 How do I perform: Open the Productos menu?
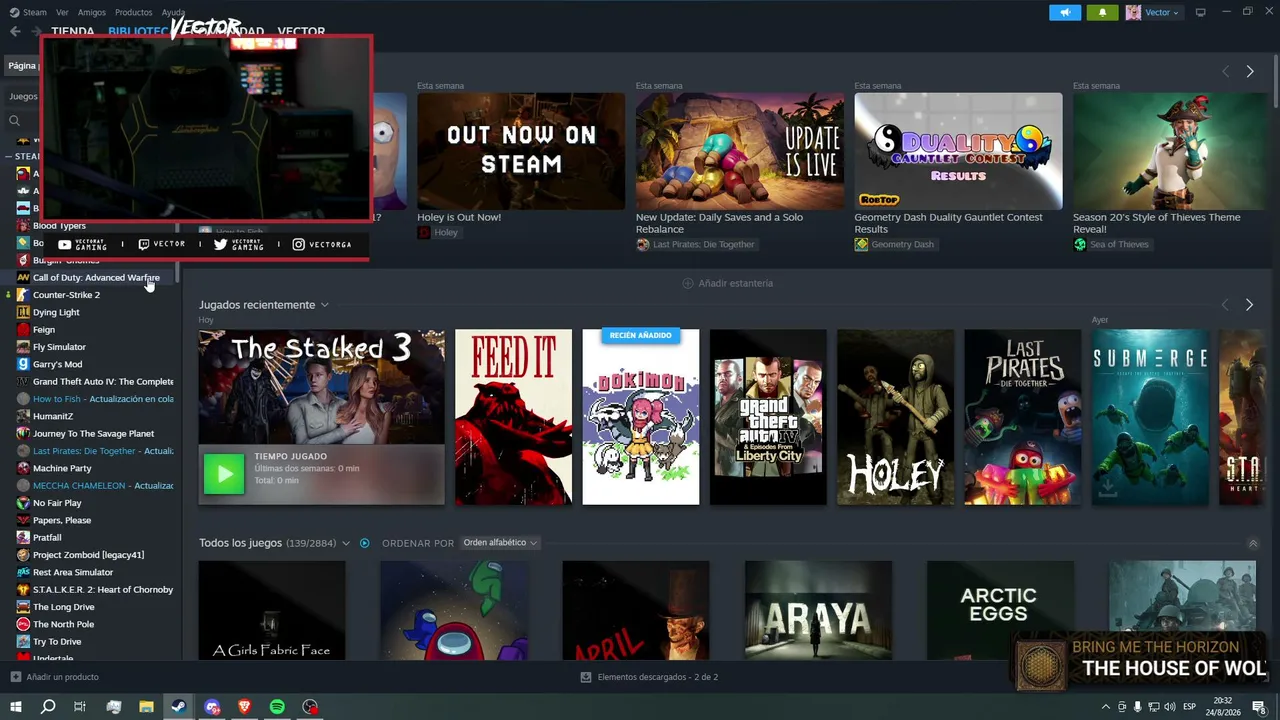coord(133,12)
